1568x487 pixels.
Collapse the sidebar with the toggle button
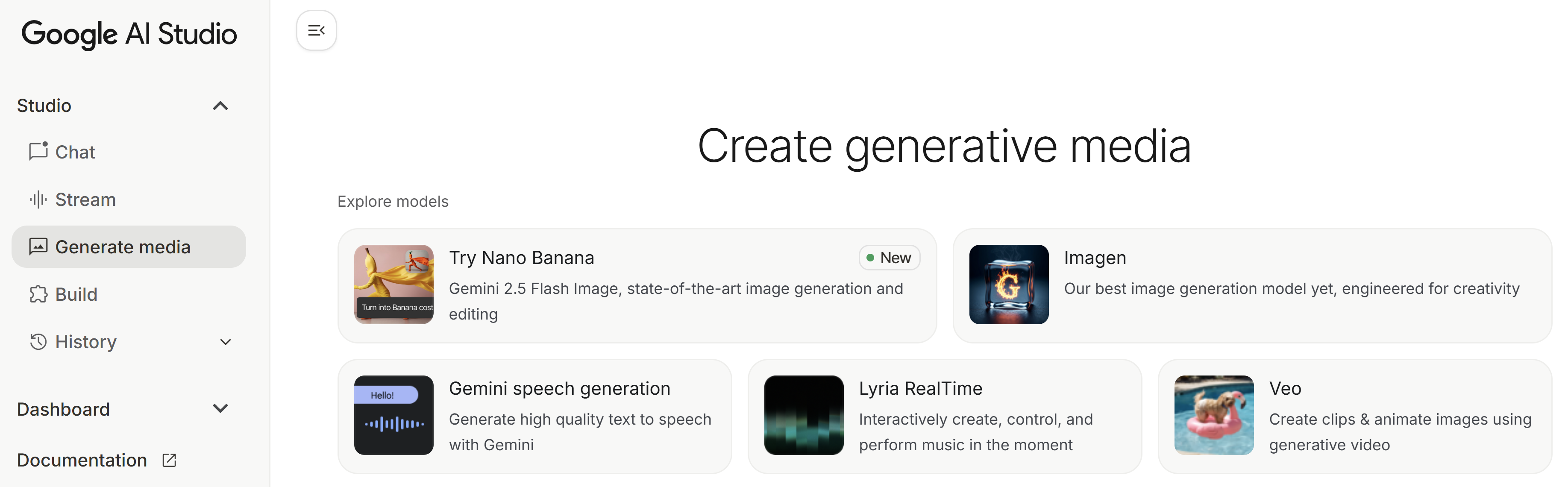coord(316,30)
